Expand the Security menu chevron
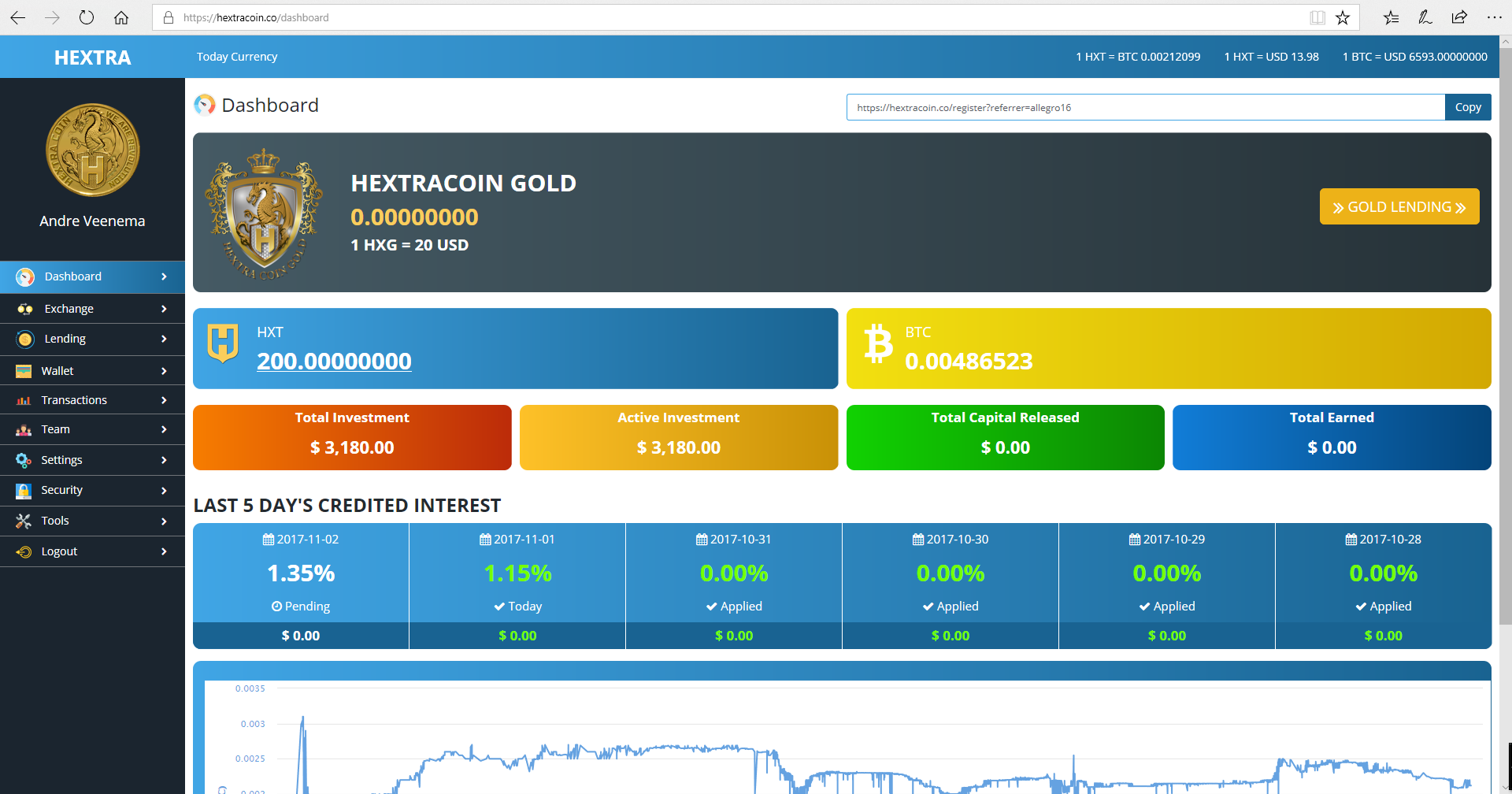1512x794 pixels. point(164,491)
